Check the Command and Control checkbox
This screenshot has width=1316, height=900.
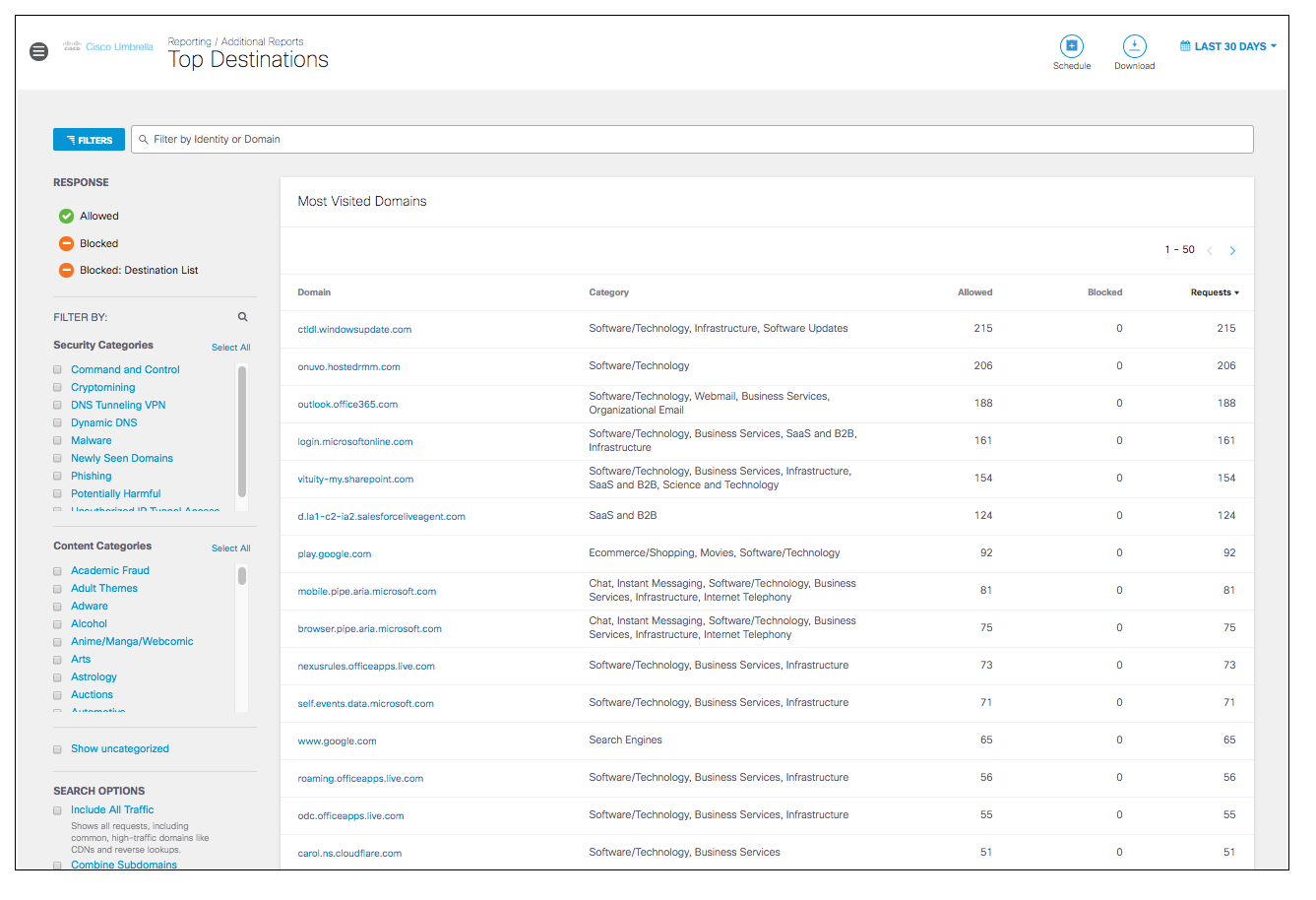coord(57,369)
